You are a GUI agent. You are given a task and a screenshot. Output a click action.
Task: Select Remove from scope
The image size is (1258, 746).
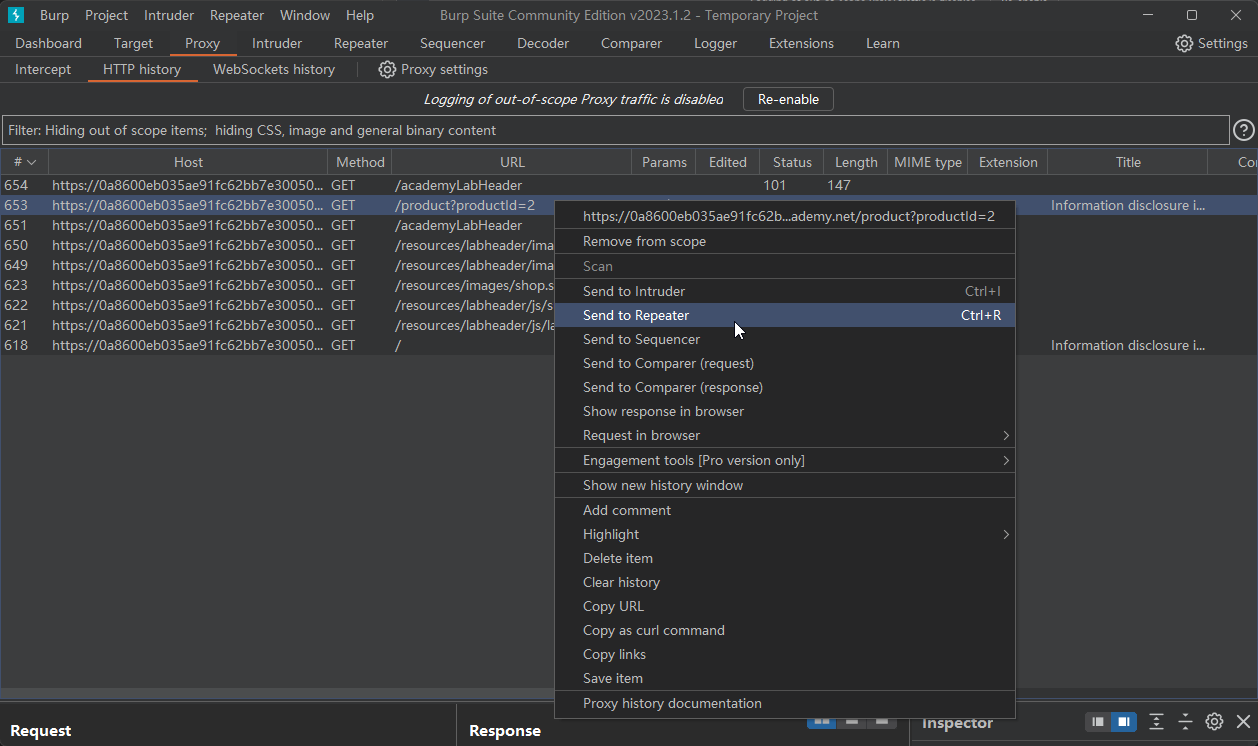785,241
